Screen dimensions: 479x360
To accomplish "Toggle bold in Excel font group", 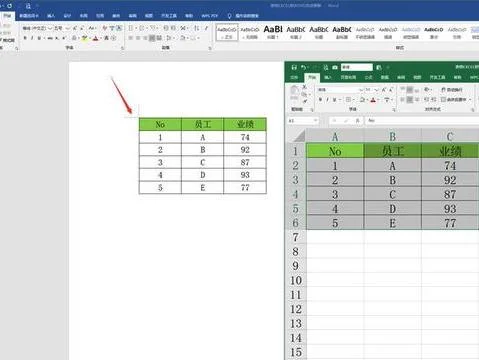I will coord(320,100).
